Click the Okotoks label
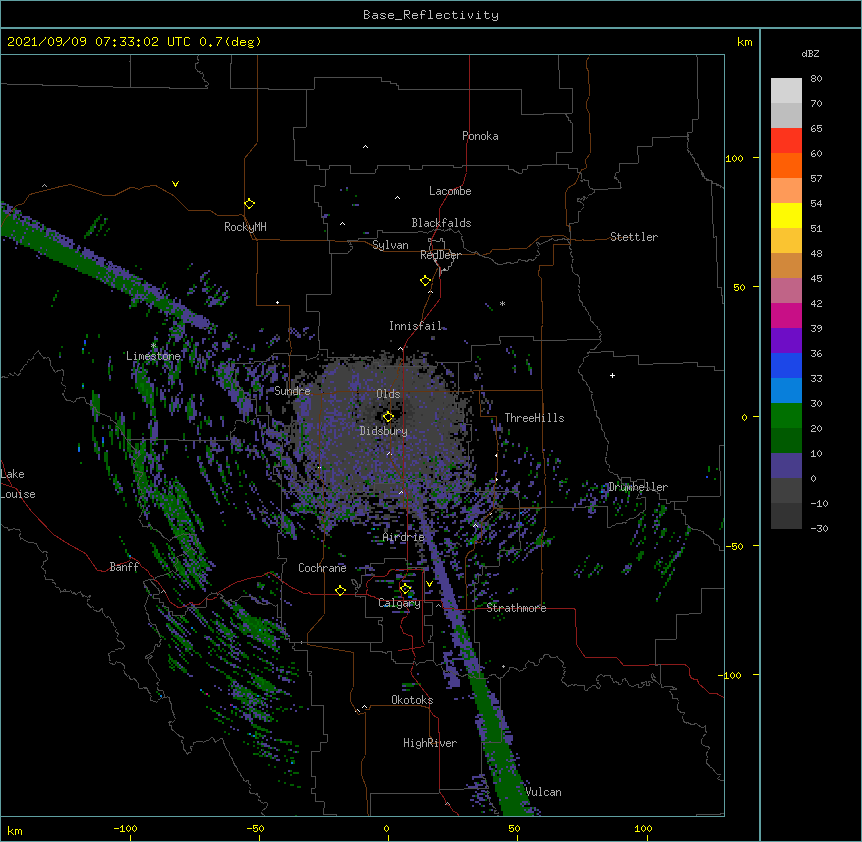This screenshot has width=862, height=842. tap(412, 700)
